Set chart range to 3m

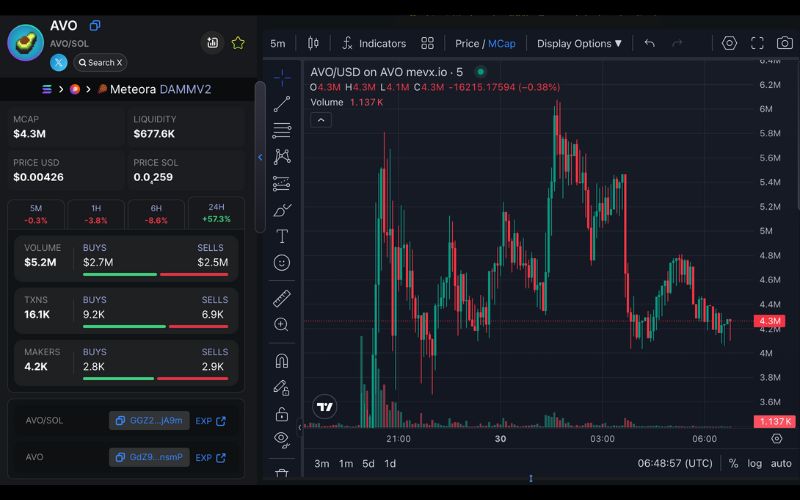(x=321, y=463)
